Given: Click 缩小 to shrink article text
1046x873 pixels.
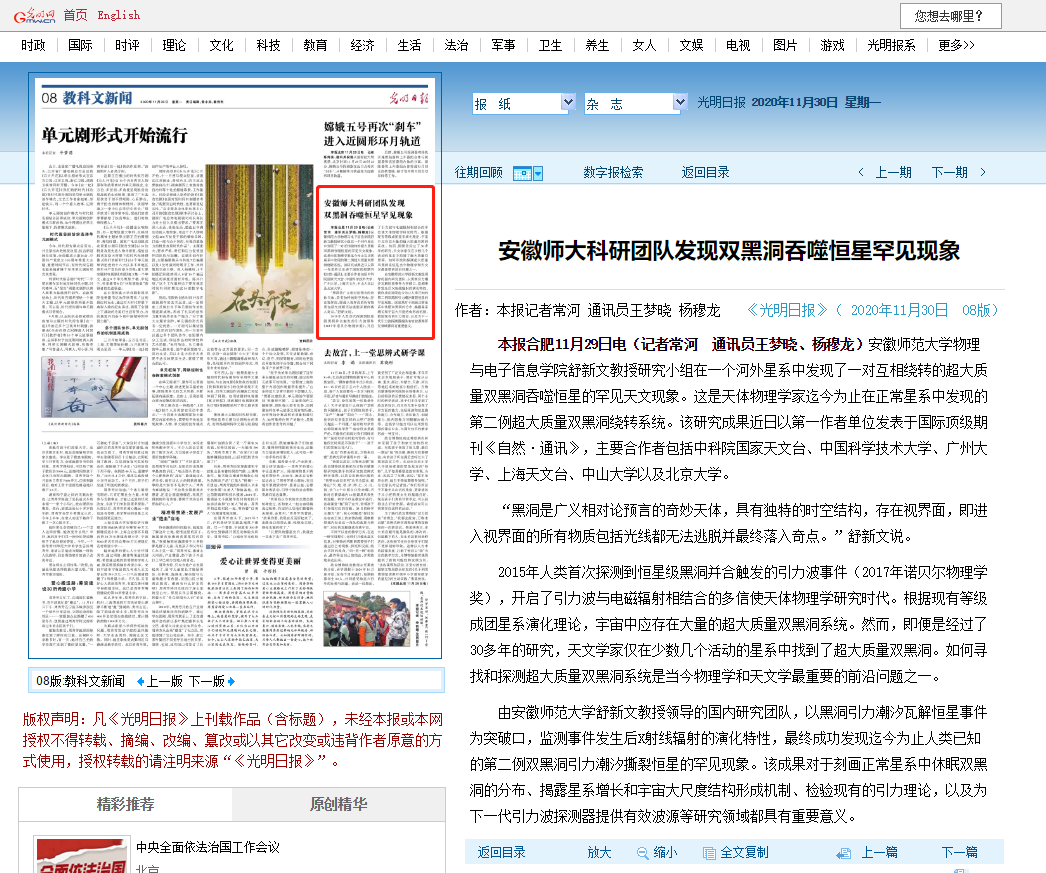Looking at the screenshot, I should [665, 852].
